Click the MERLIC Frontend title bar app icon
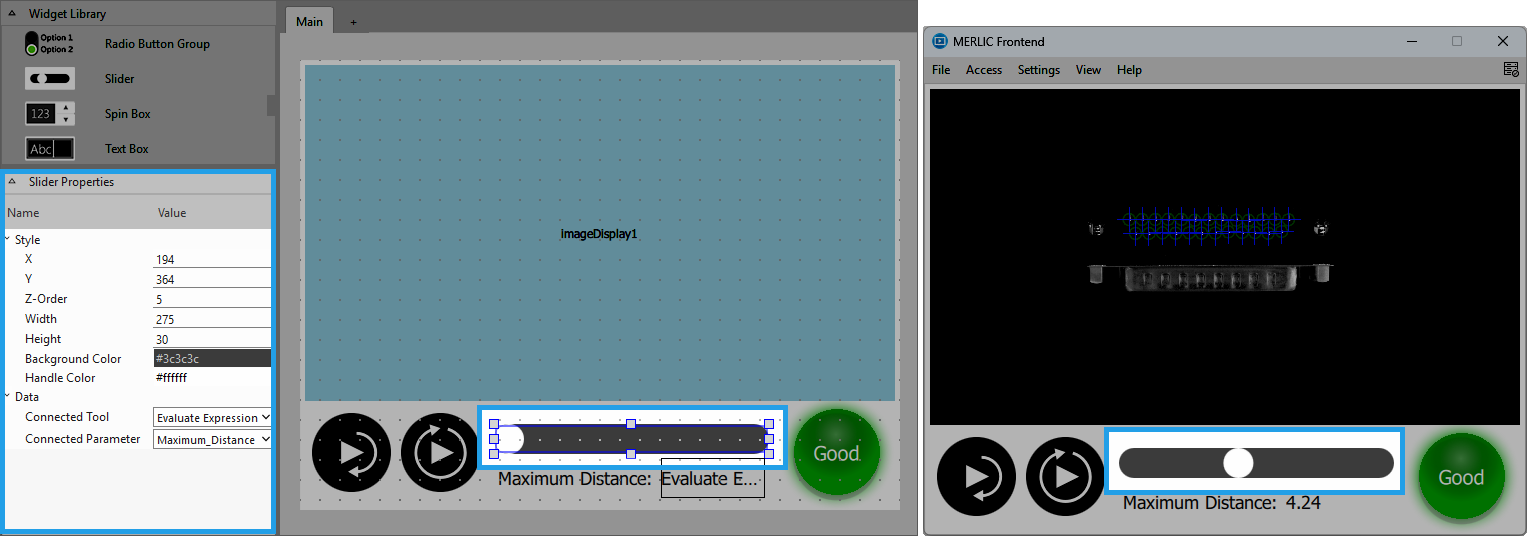 939,41
